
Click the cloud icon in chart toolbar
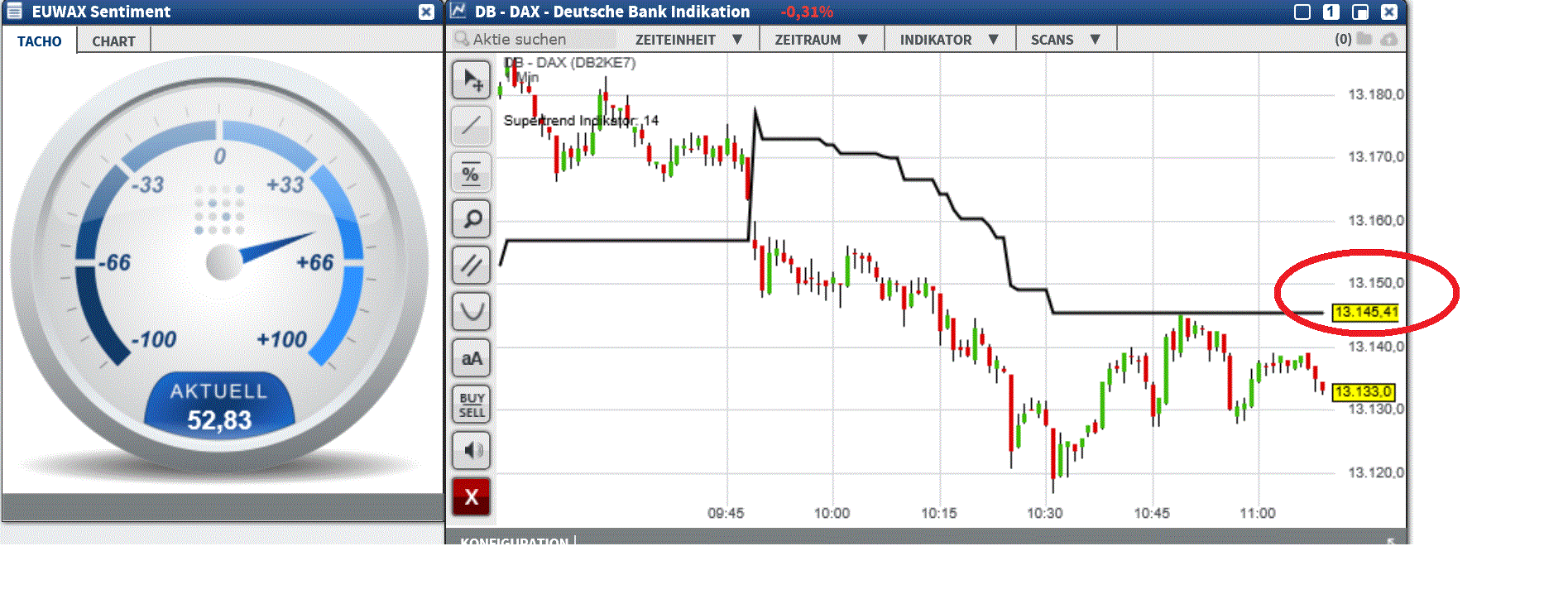click(1389, 39)
